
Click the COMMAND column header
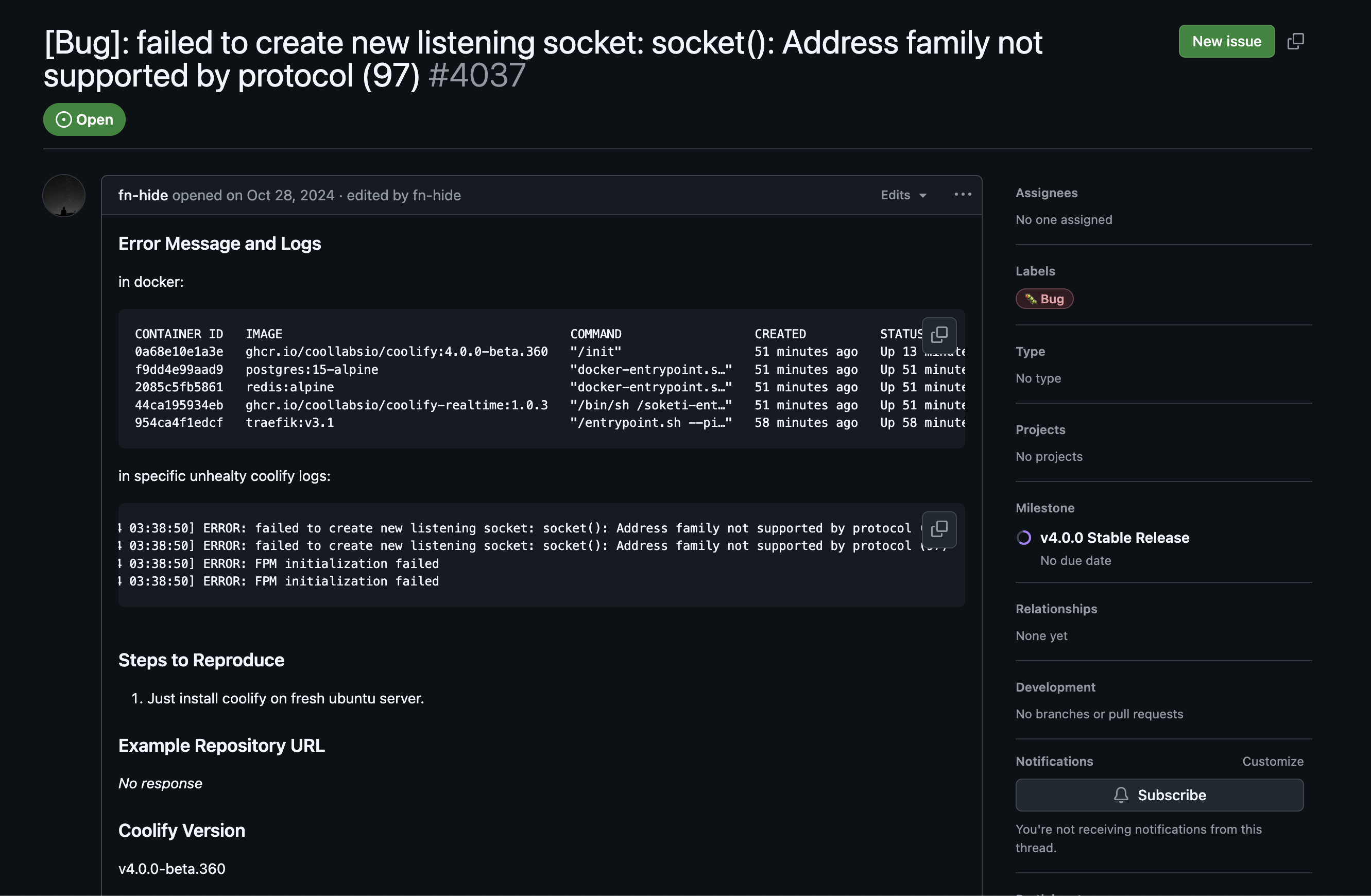pyautogui.click(x=596, y=334)
